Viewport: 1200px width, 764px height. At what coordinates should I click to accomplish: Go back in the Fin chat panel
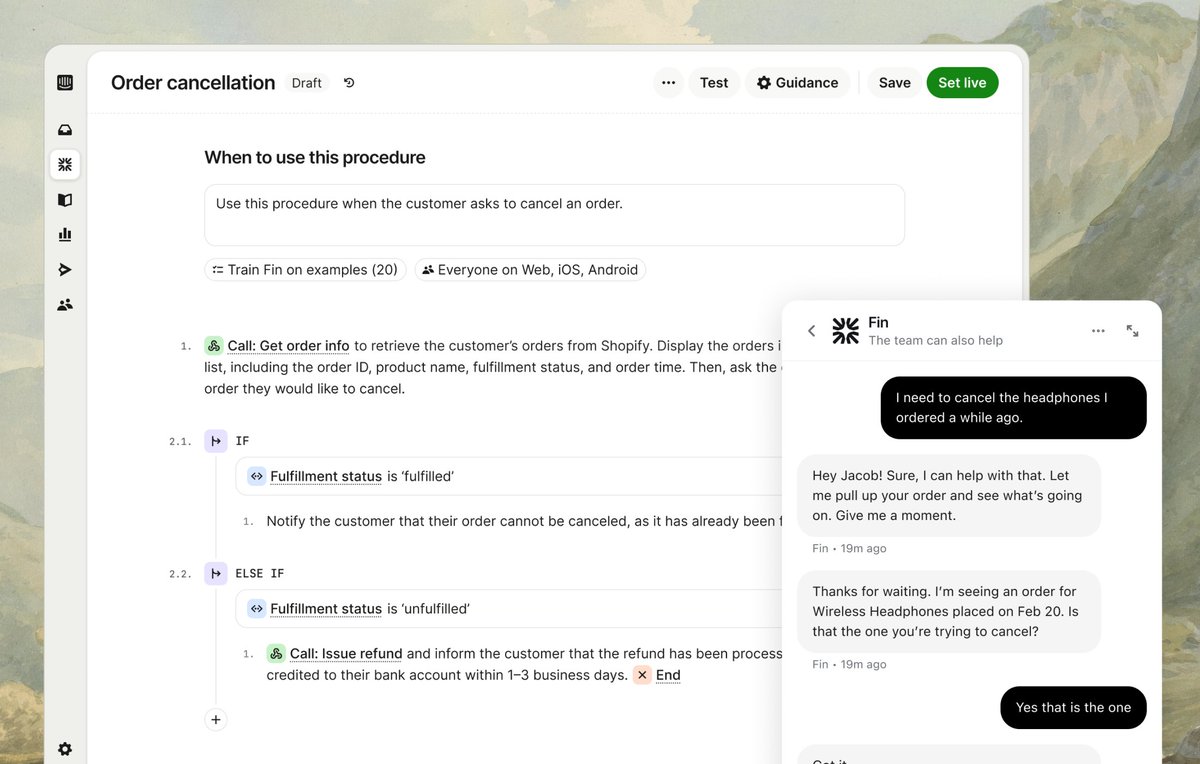point(811,331)
